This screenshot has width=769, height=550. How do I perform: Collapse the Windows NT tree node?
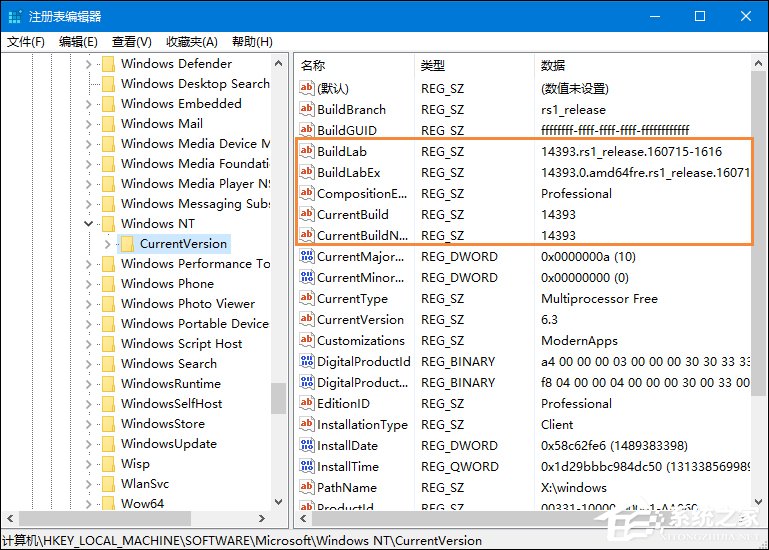(x=89, y=224)
